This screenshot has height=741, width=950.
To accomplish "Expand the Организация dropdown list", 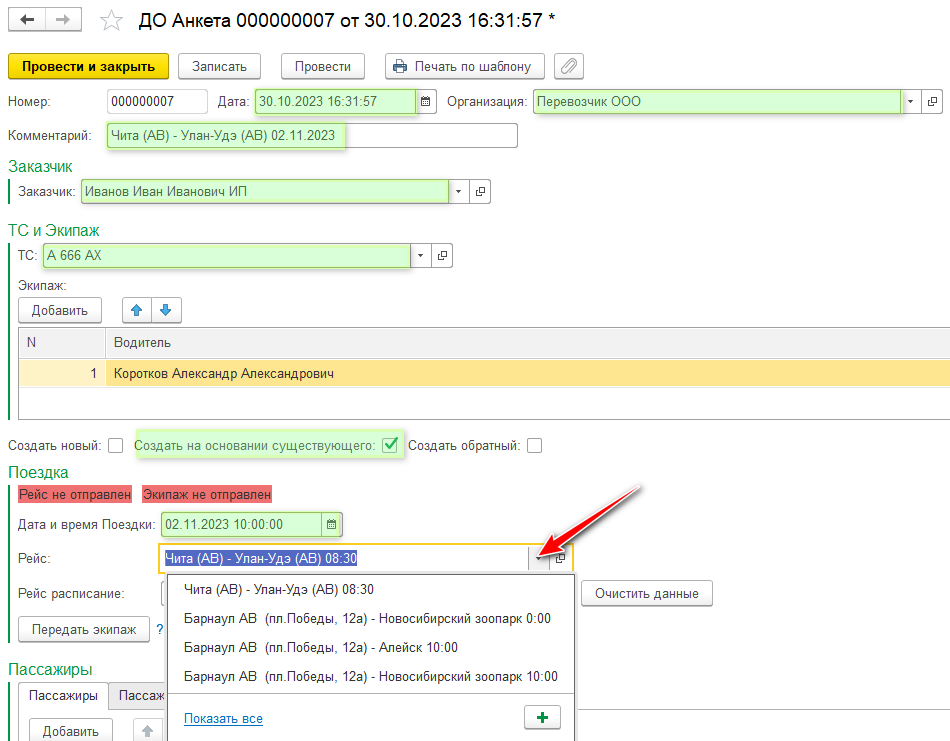I will click(x=910, y=102).
